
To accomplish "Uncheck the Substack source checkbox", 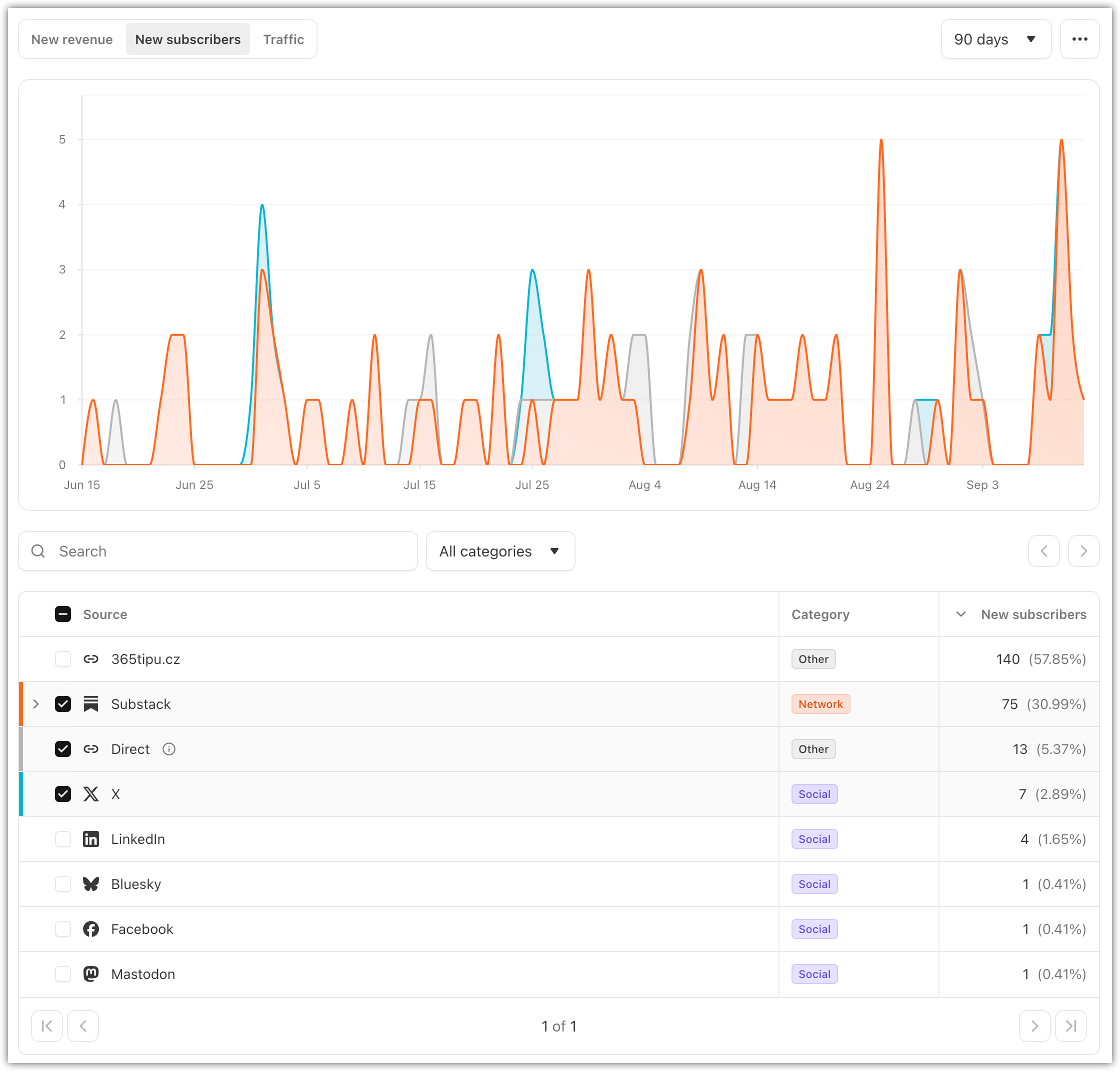I will [63, 704].
